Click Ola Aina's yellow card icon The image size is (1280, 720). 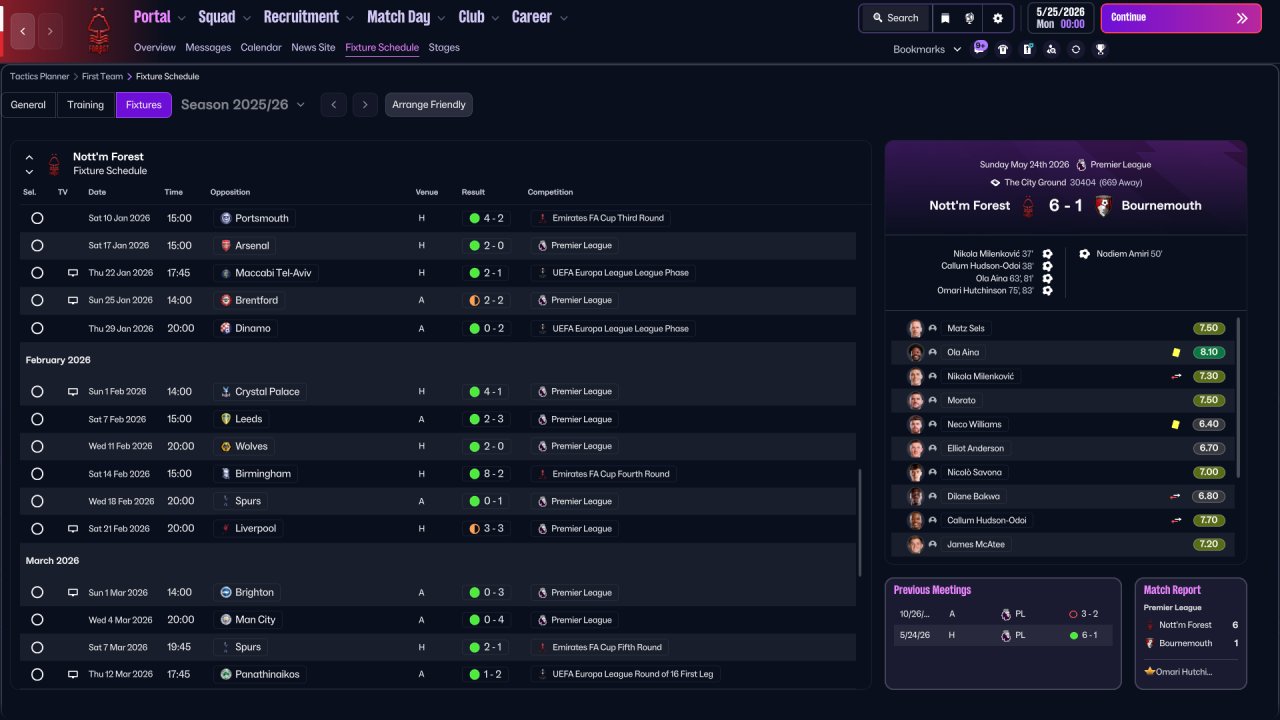pyautogui.click(x=1176, y=352)
